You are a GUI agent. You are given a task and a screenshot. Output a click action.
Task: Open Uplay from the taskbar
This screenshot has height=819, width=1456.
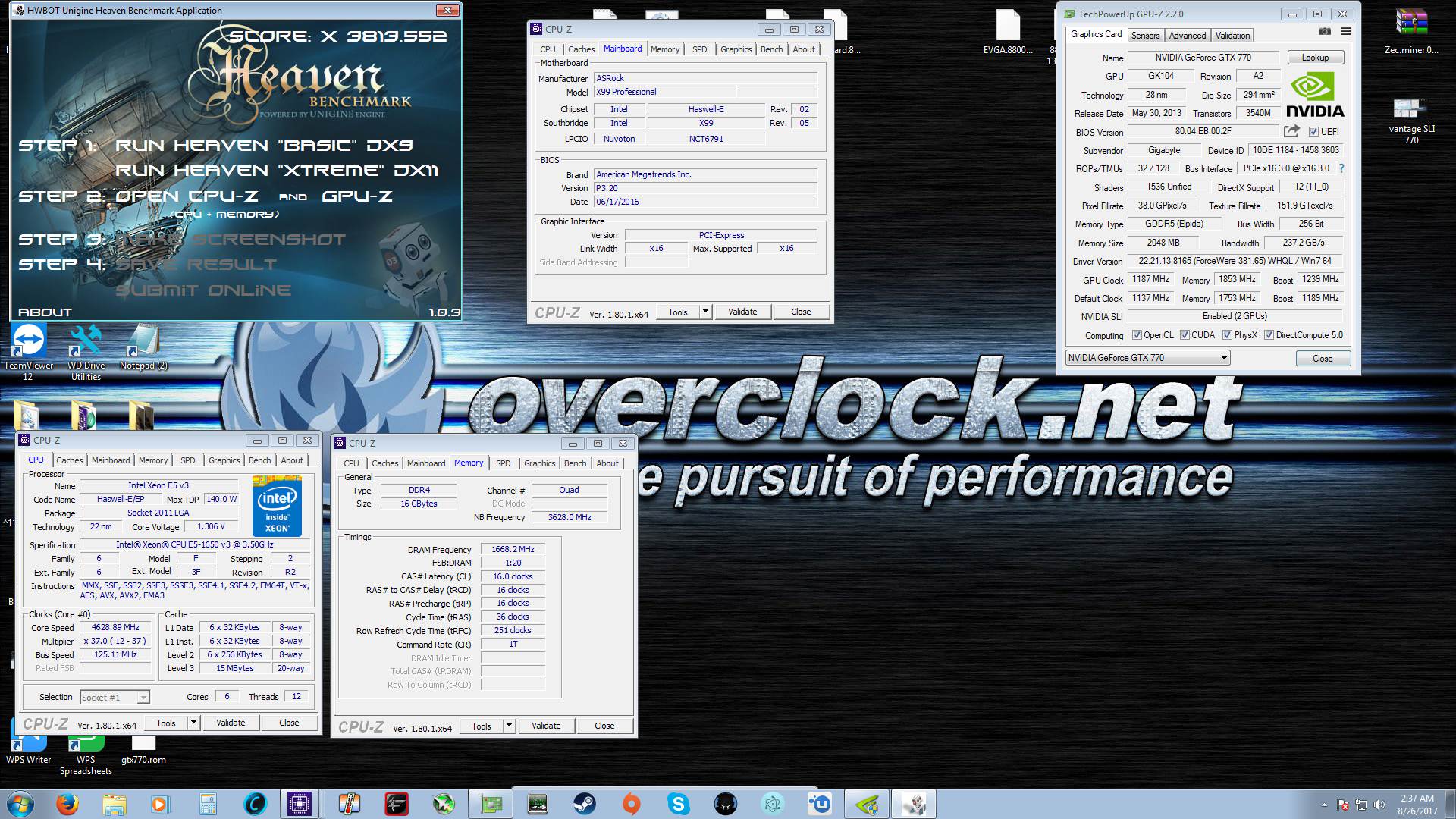(x=819, y=804)
